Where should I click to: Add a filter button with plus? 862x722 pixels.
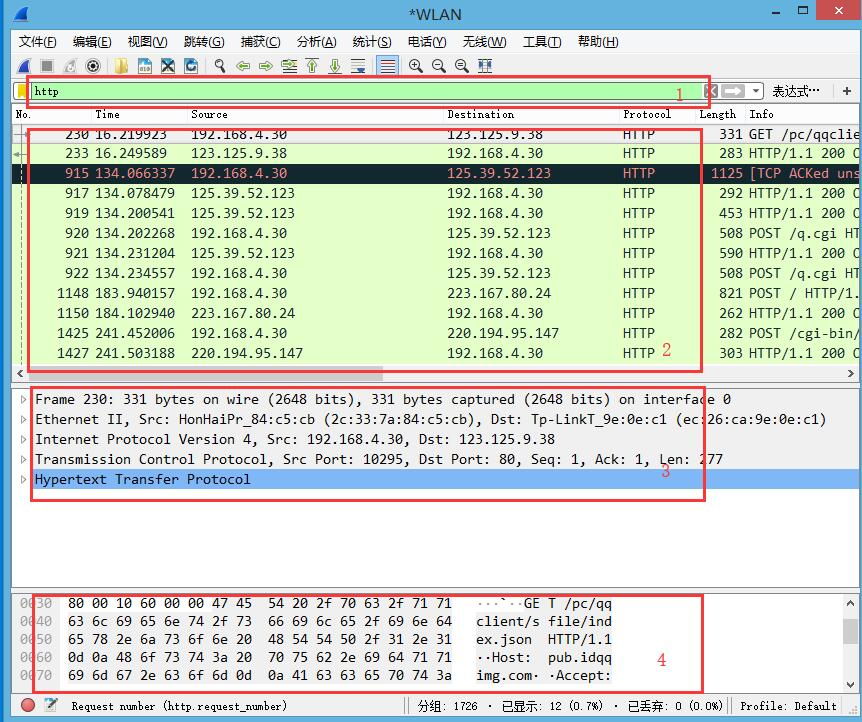click(847, 91)
